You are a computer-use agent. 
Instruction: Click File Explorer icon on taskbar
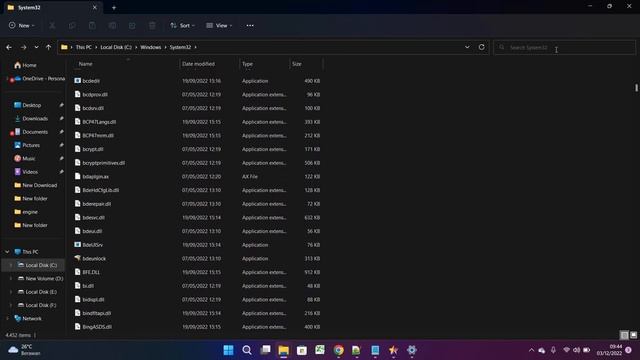pyautogui.click(x=283, y=350)
